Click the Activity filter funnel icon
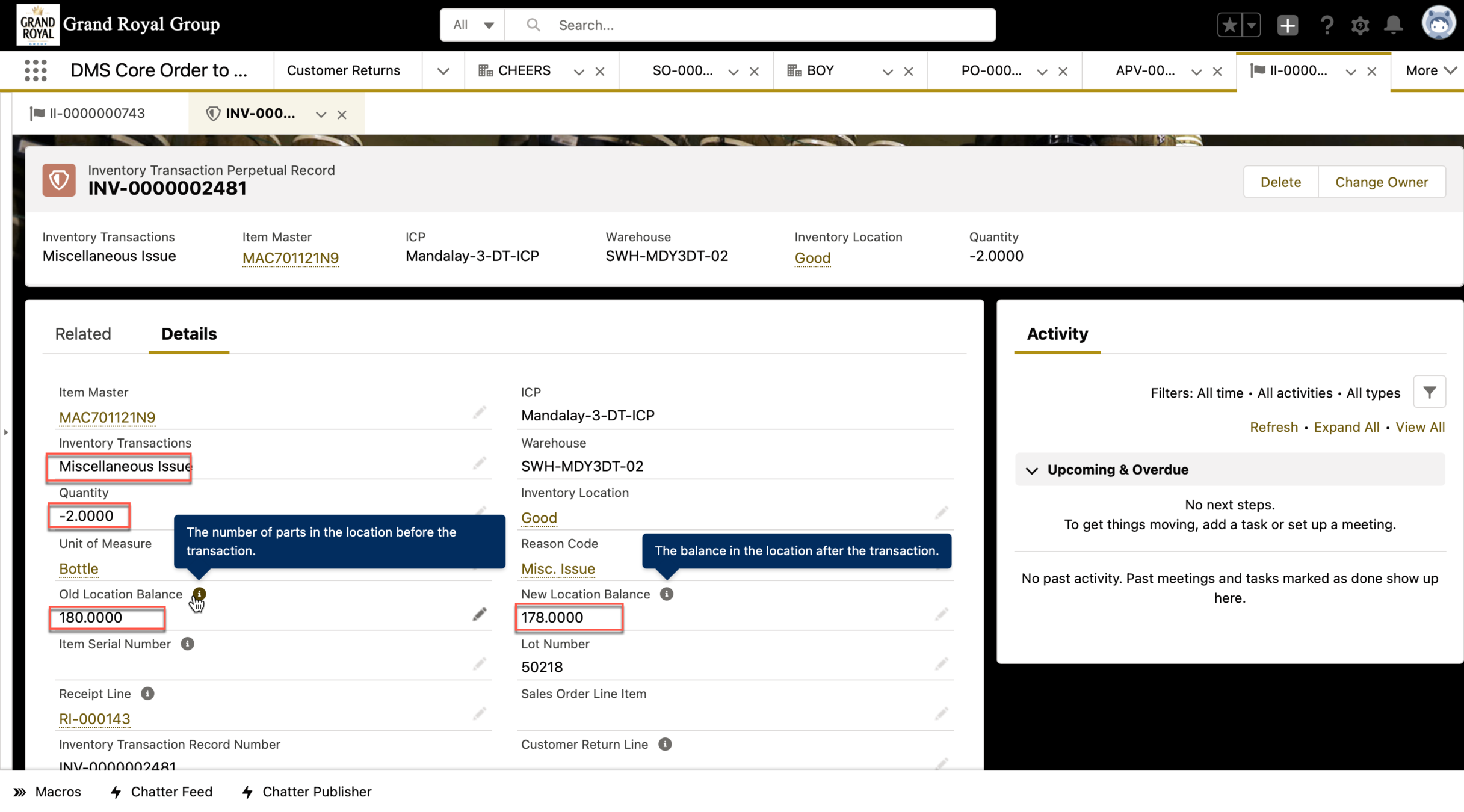The width and height of the screenshot is (1464, 812). tap(1430, 392)
